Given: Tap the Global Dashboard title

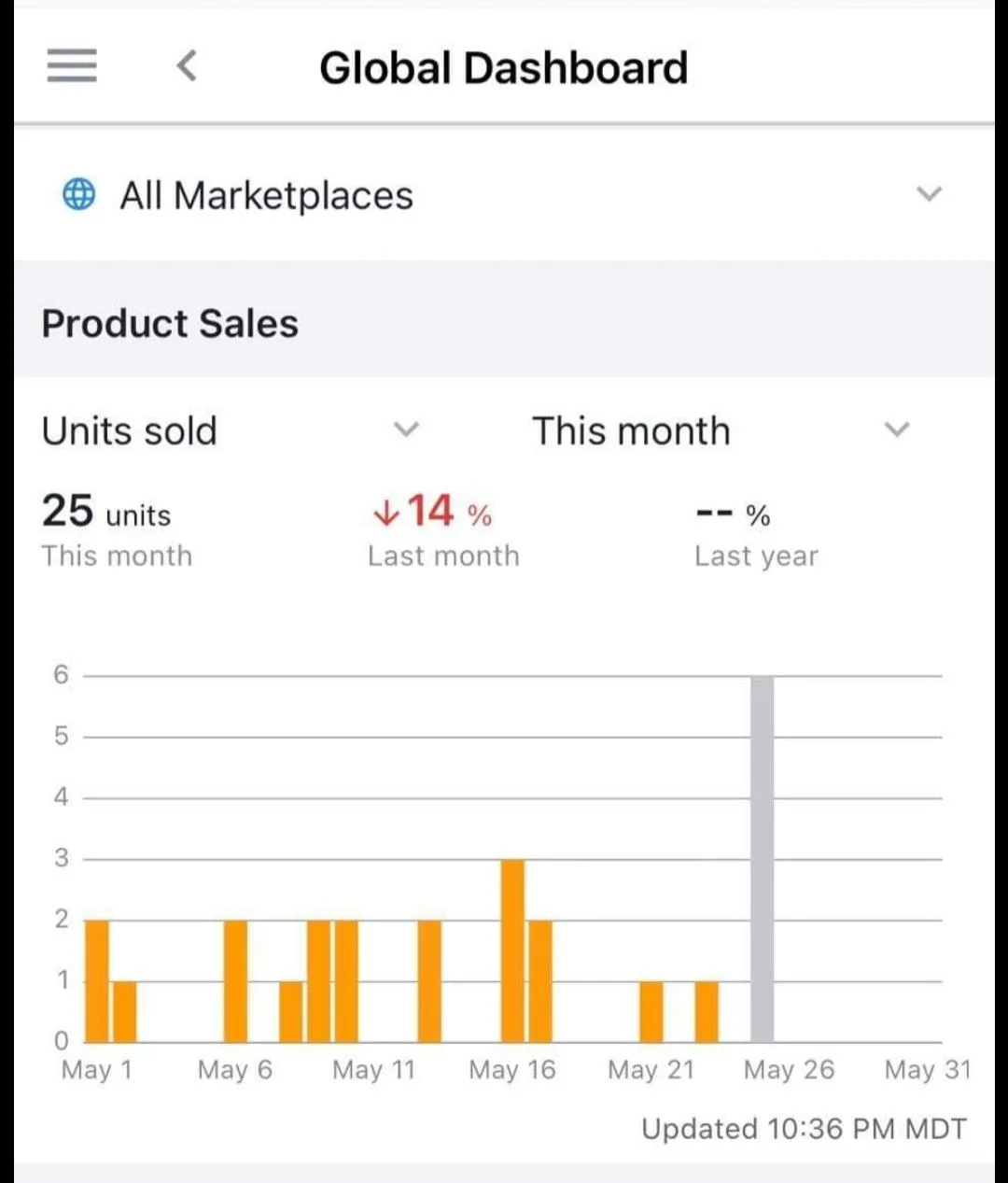Looking at the screenshot, I should pos(503,68).
